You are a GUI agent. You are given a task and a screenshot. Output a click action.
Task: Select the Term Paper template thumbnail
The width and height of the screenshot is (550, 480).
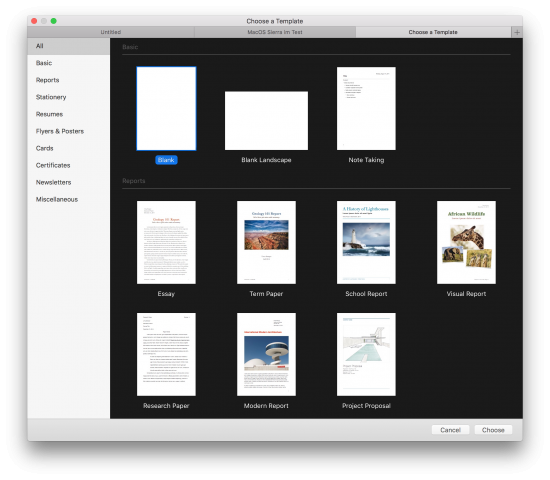coord(266,242)
